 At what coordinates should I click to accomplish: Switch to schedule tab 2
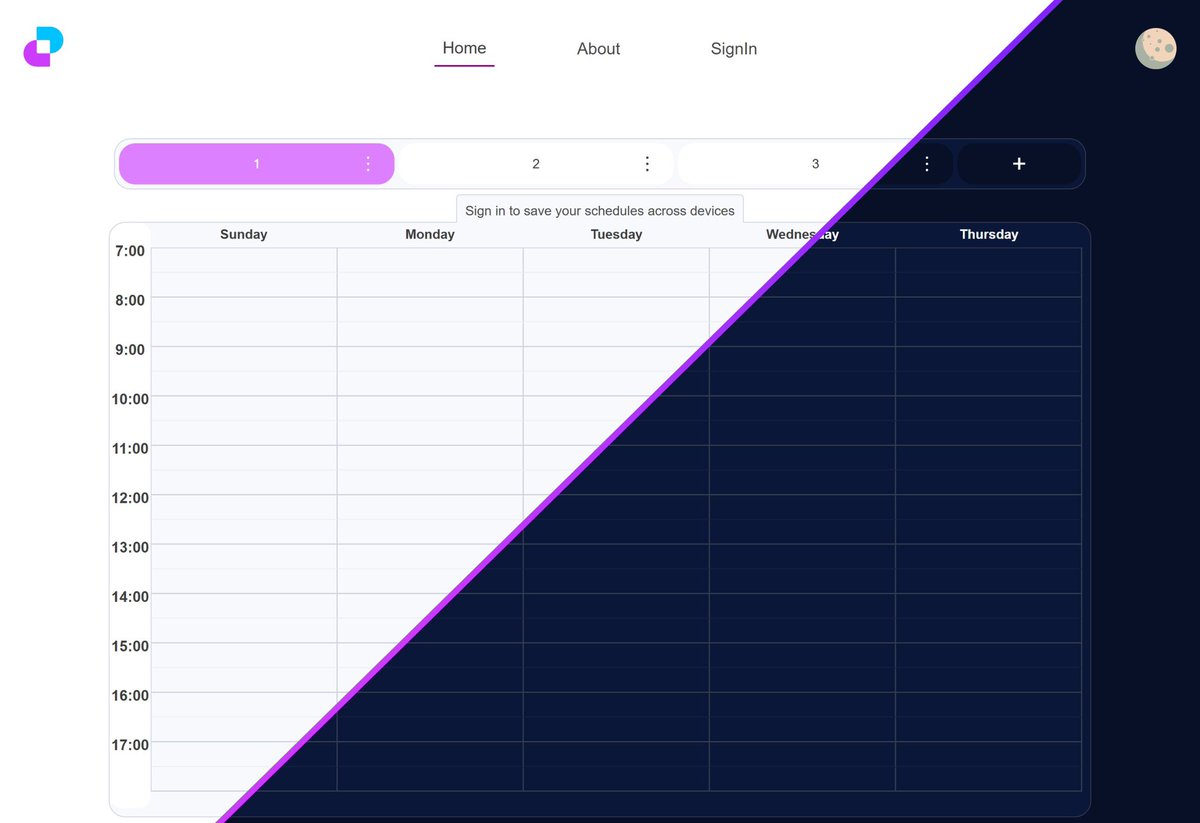coord(536,164)
